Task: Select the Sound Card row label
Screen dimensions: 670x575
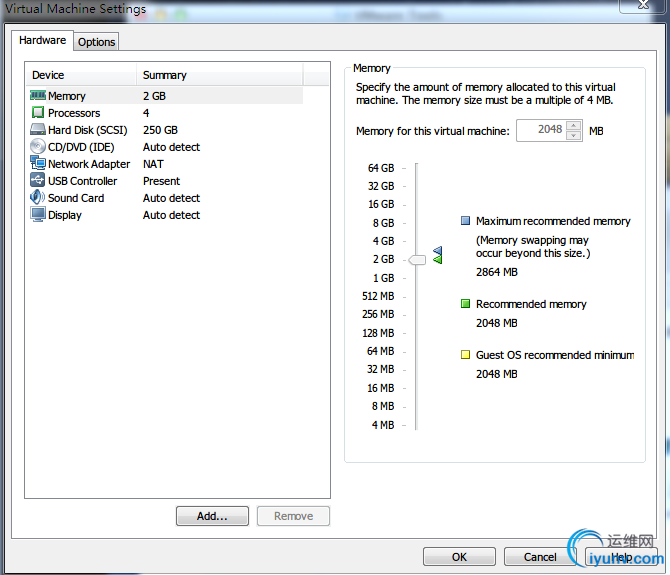Action: coord(76,198)
